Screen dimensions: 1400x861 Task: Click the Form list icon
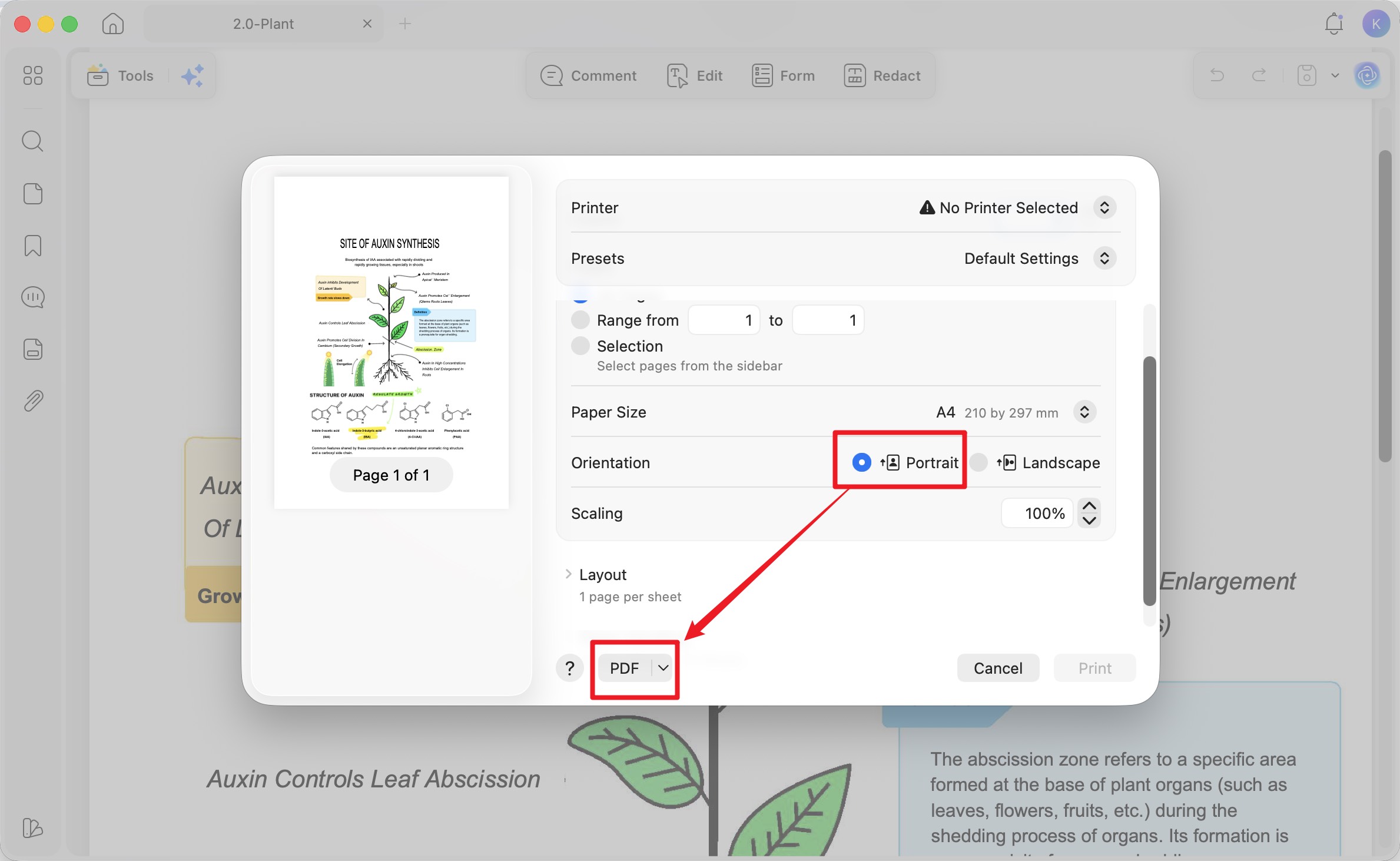pos(762,75)
